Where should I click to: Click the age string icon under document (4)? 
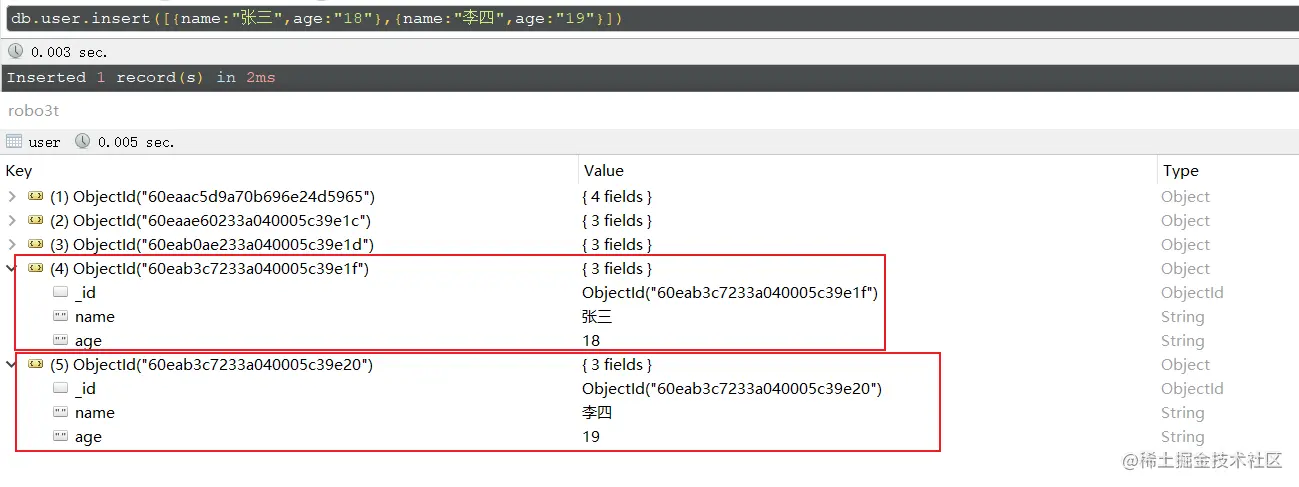point(60,341)
